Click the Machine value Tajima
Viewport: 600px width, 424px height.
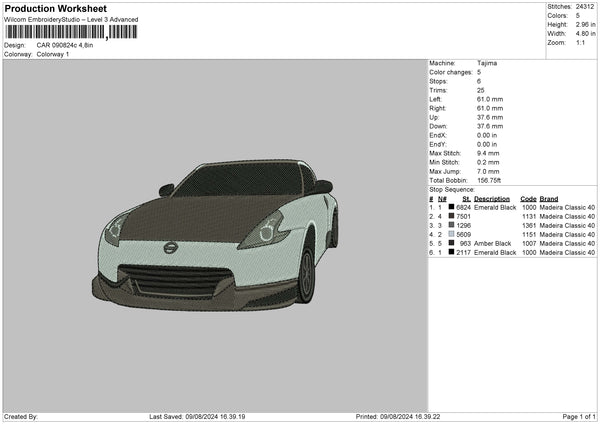(487, 63)
